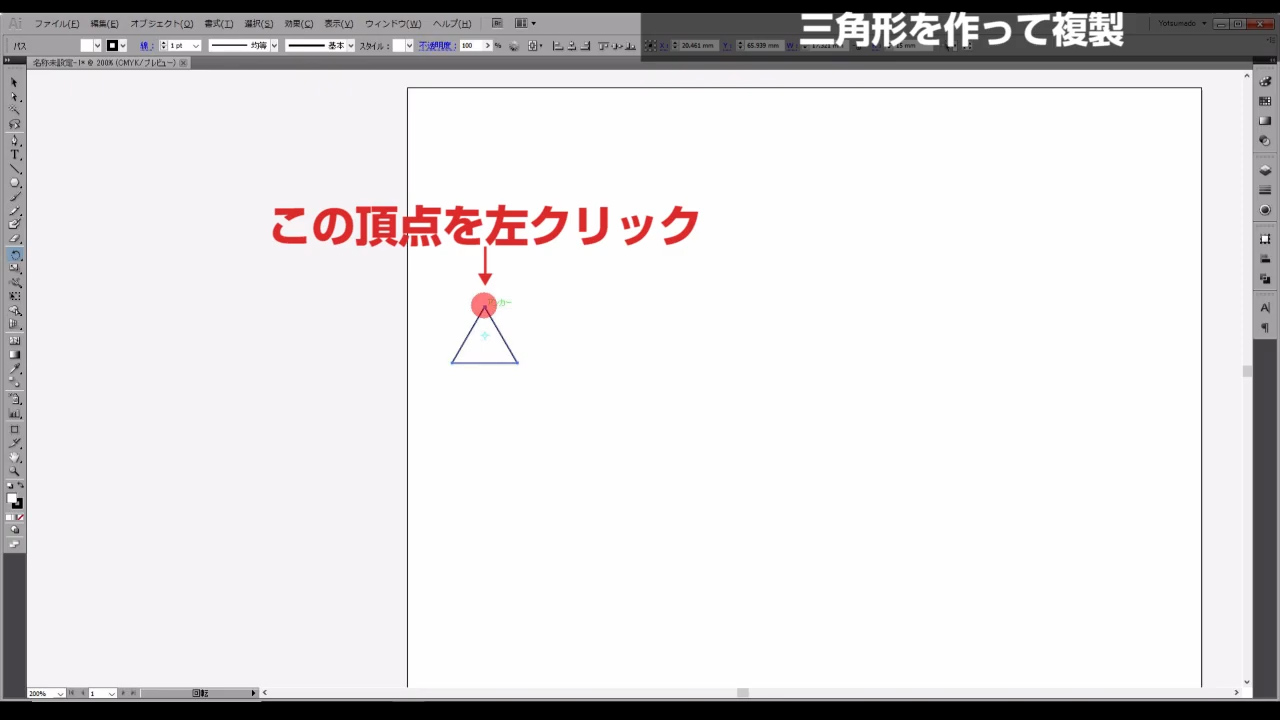Viewport: 1280px width, 720px height.
Task: Open the Color palette panel icon
Action: (x=1265, y=83)
